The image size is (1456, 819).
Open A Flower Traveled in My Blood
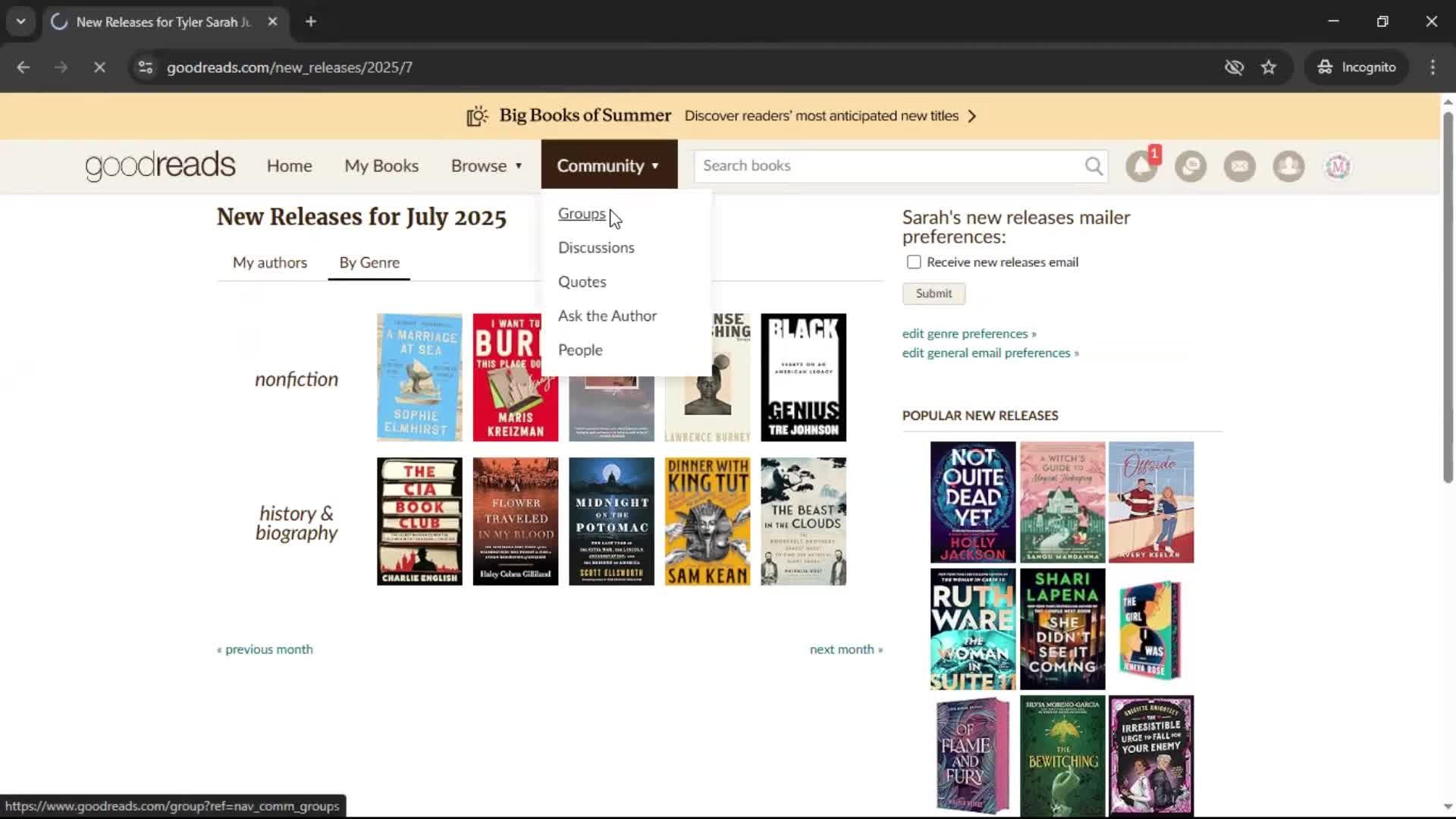(x=516, y=522)
